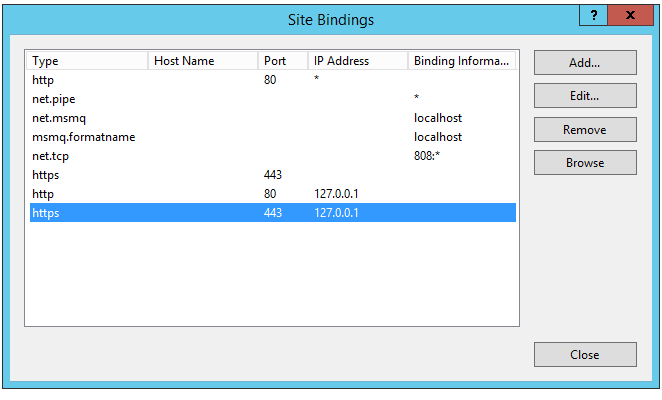Click the Browse button

(x=585, y=162)
